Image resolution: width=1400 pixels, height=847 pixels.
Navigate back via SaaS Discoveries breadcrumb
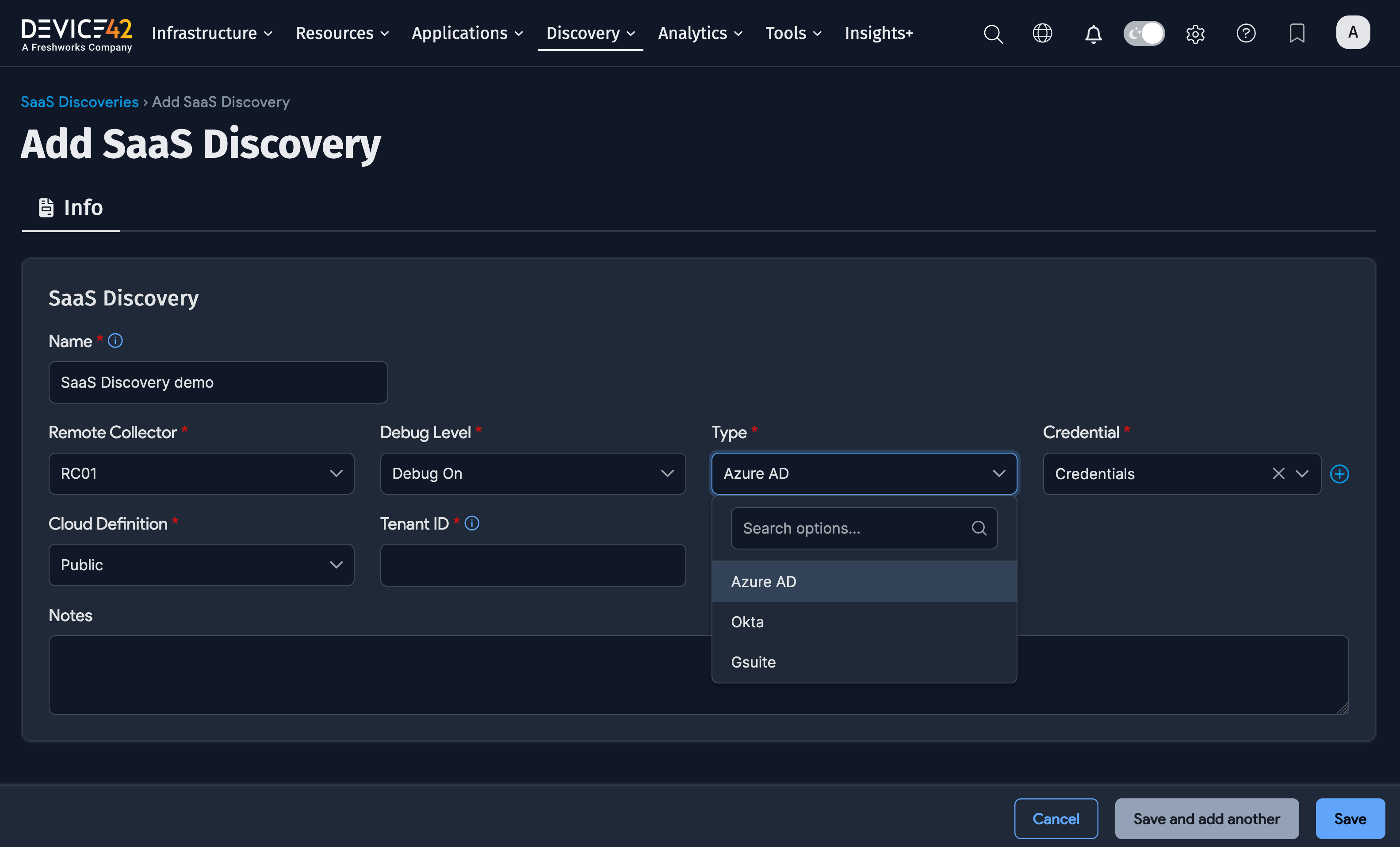79,102
